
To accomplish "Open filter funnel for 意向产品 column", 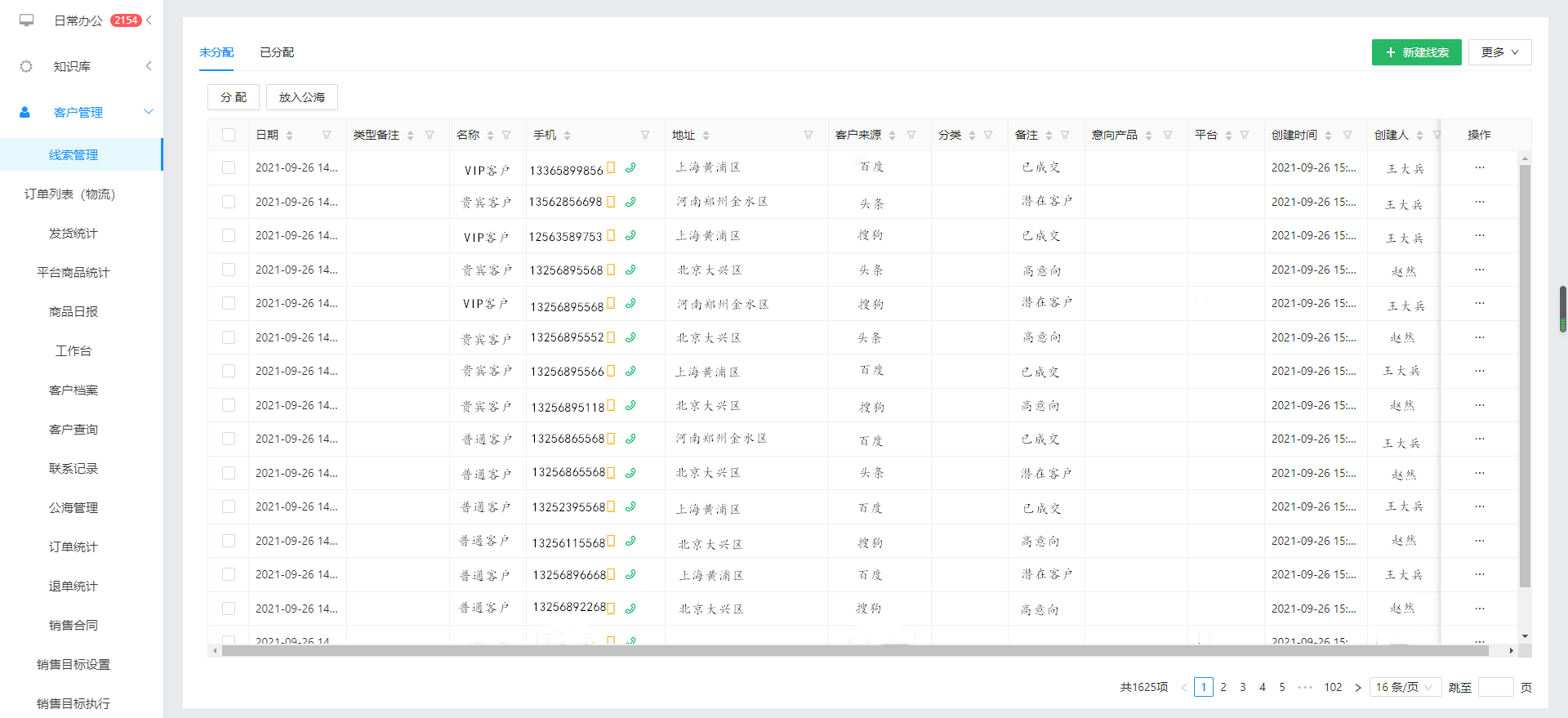I will [1168, 135].
